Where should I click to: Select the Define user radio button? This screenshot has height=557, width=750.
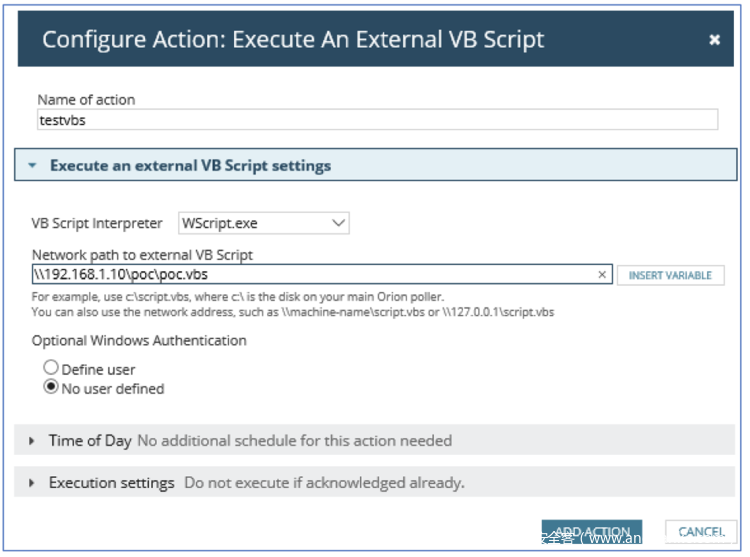click(x=51, y=368)
